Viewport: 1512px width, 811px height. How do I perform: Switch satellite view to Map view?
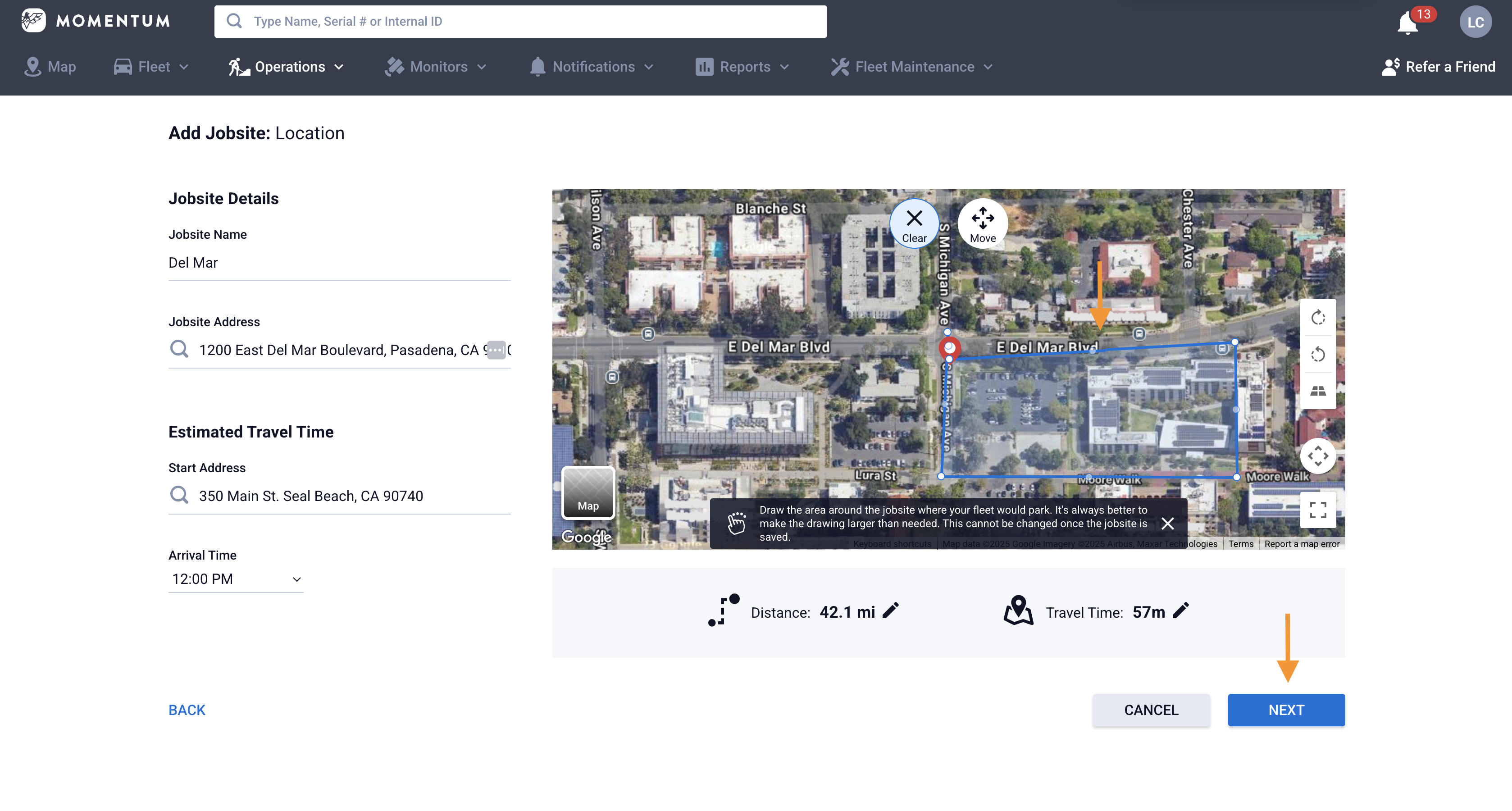(x=587, y=493)
